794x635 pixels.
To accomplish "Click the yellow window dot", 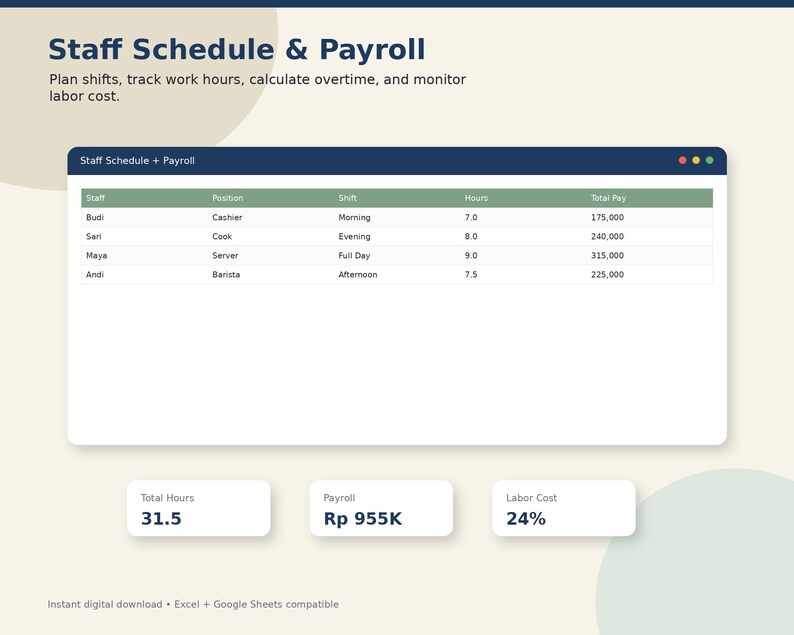I will (x=696, y=160).
